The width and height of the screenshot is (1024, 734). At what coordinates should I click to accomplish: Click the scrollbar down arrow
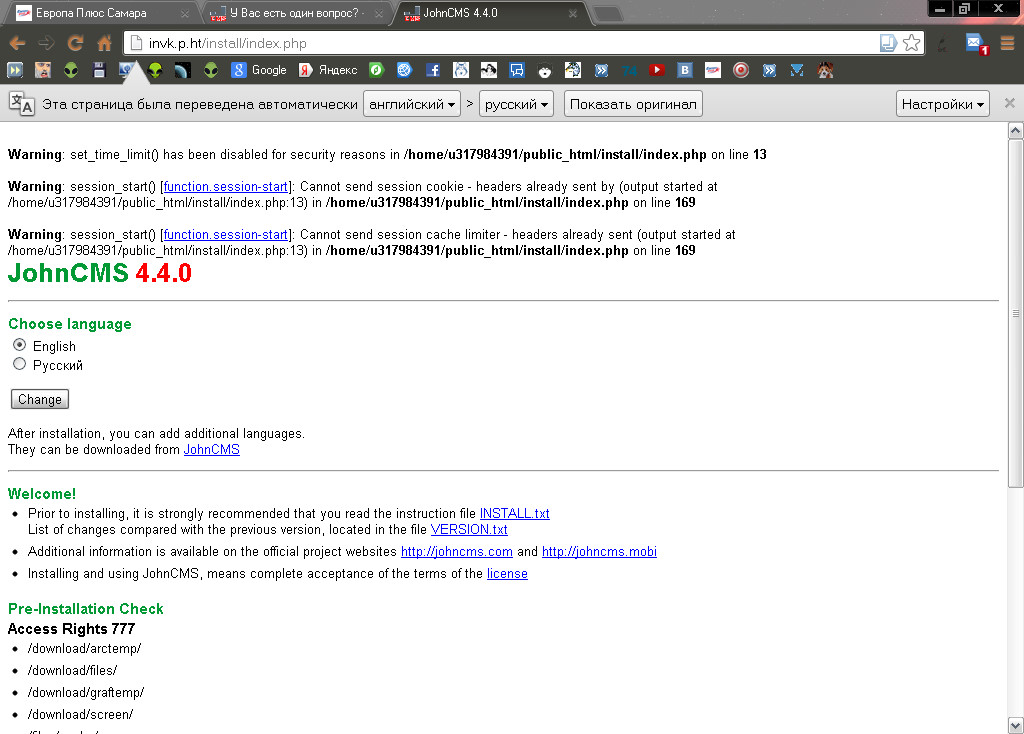click(x=1016, y=726)
